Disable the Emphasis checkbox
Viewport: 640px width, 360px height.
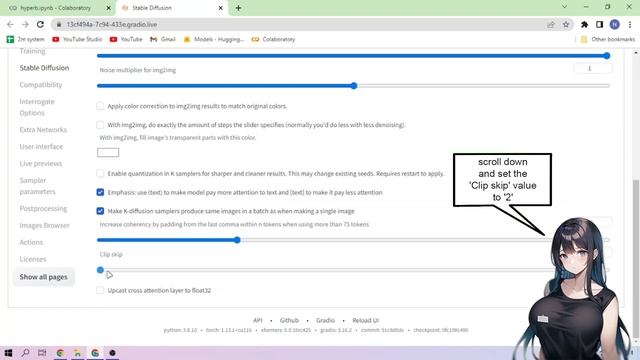(x=100, y=192)
